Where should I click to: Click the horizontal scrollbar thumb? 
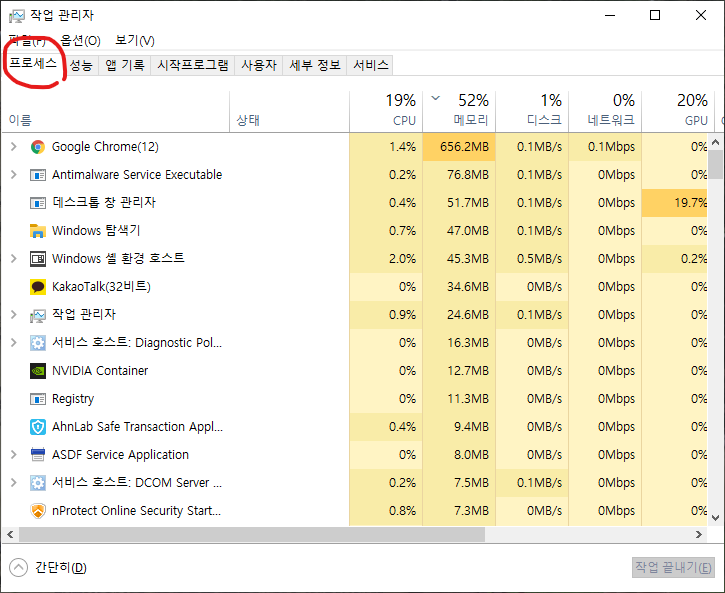click(x=252, y=535)
